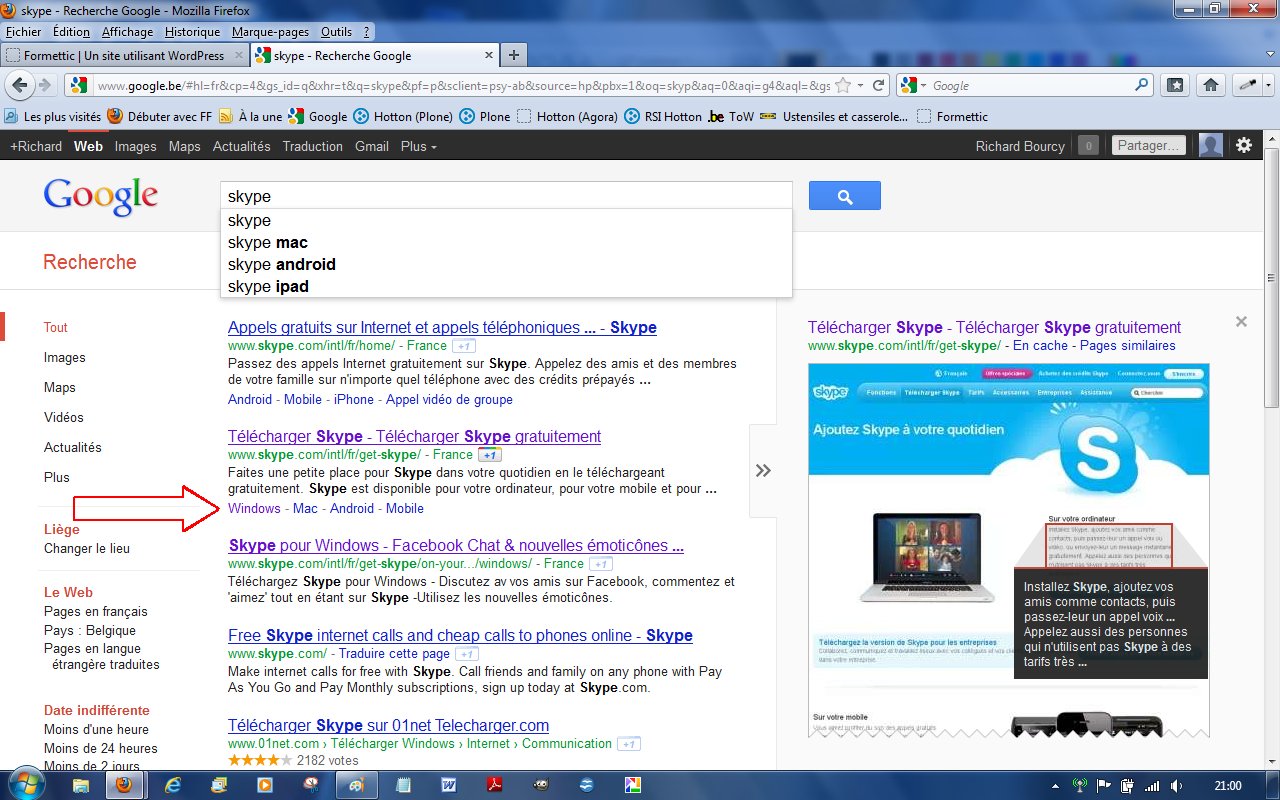Close the Skype preview panel with X
The width and height of the screenshot is (1280, 800).
click(x=1241, y=322)
